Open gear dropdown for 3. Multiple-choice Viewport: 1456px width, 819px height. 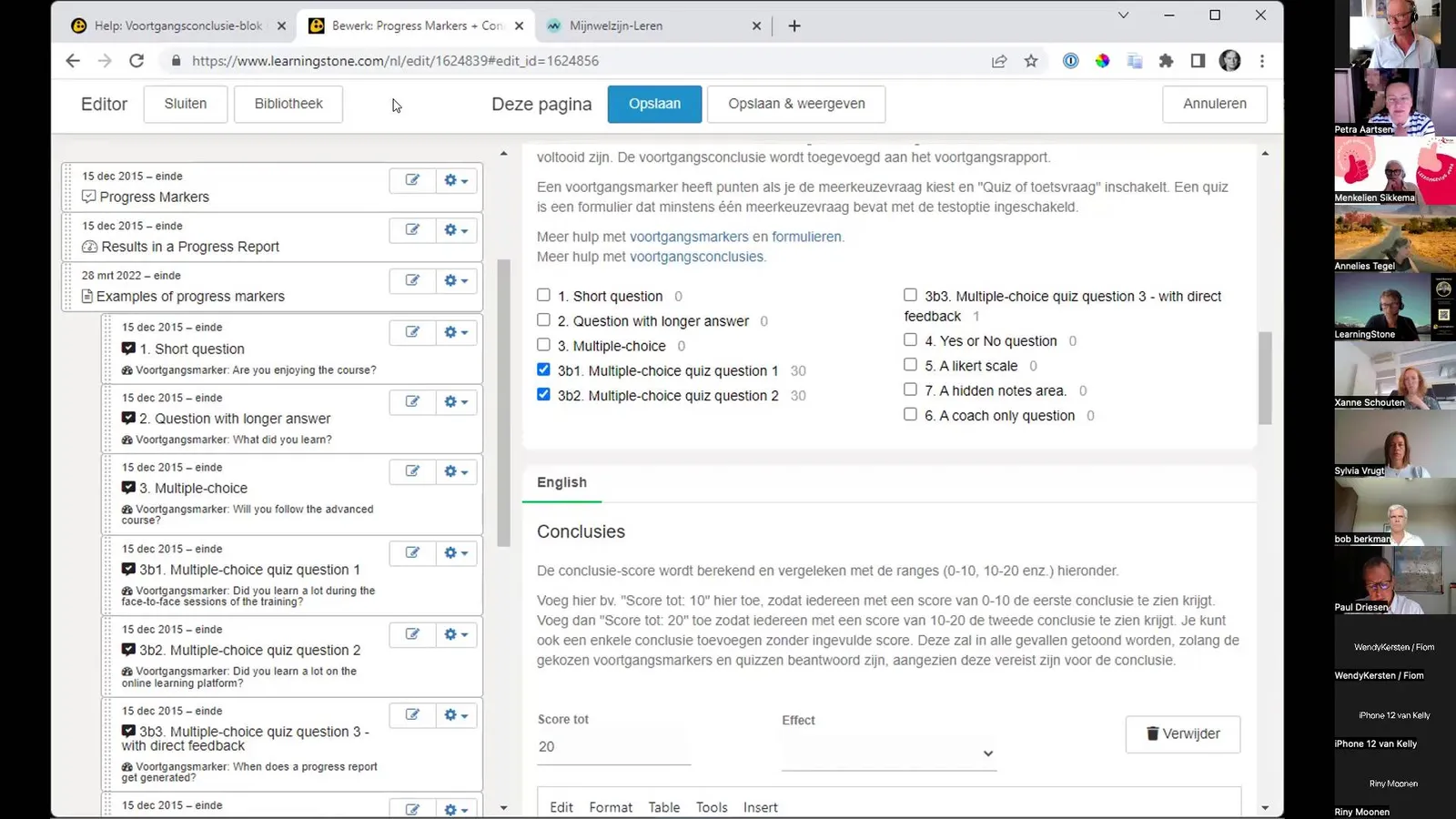click(456, 471)
